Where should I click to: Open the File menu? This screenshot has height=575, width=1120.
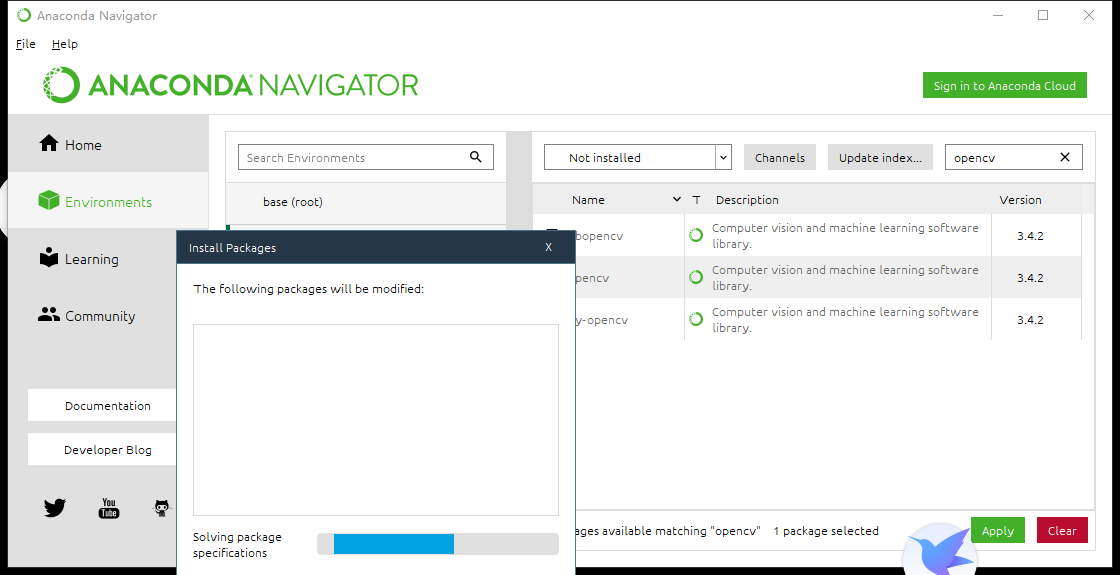point(26,44)
